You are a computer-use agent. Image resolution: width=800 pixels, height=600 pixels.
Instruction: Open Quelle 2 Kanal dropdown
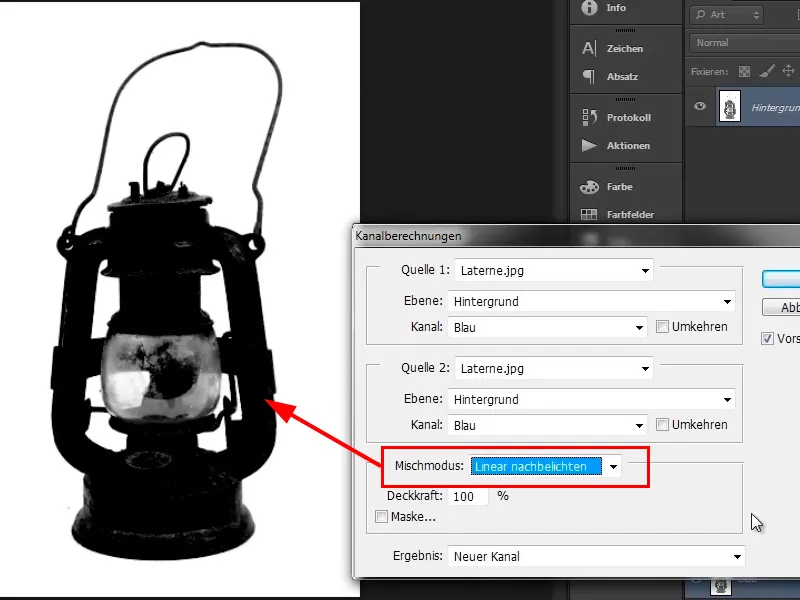click(547, 426)
